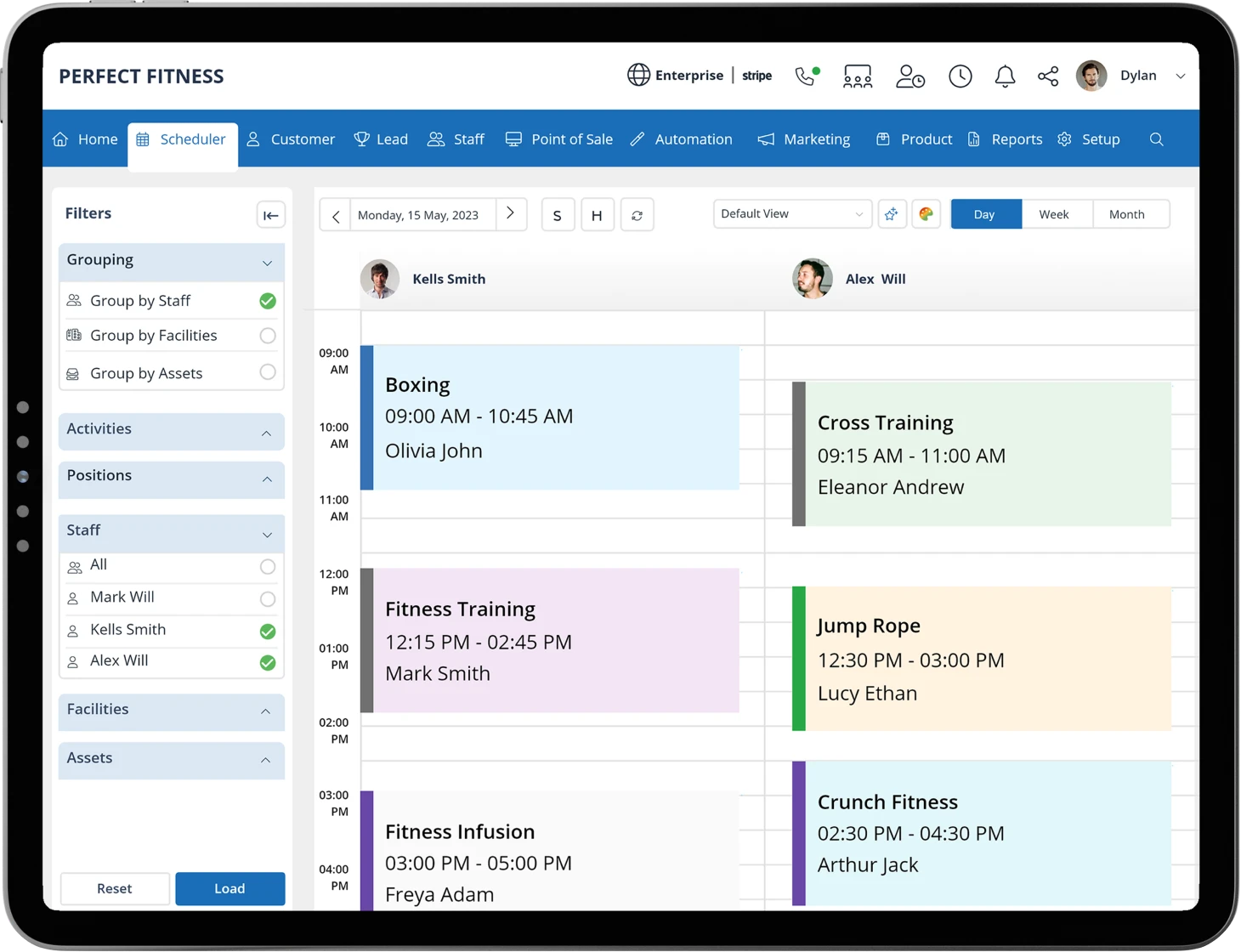Viewport: 1241px width, 952px height.
Task: Click the Load button
Action: 229,888
